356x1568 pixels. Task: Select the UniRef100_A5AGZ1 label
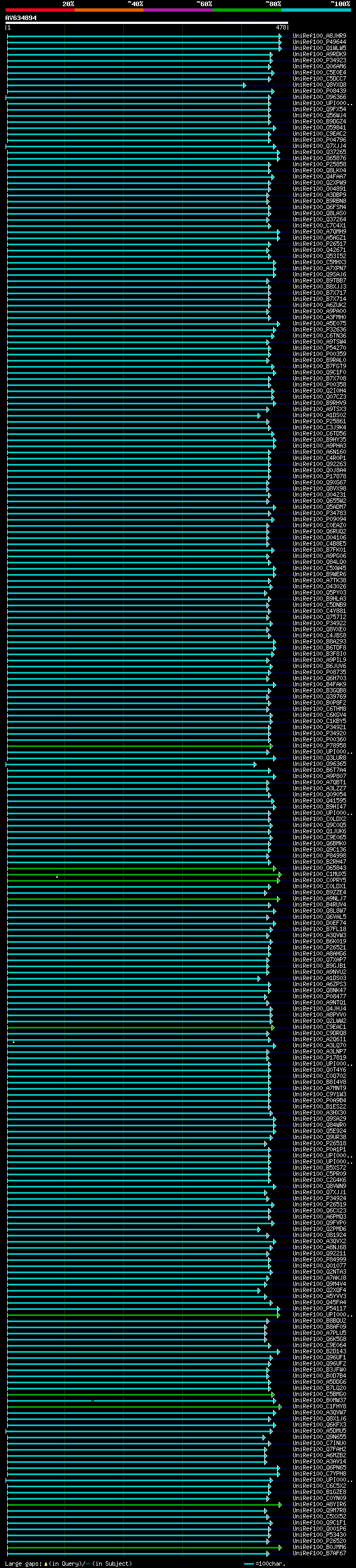click(x=319, y=238)
